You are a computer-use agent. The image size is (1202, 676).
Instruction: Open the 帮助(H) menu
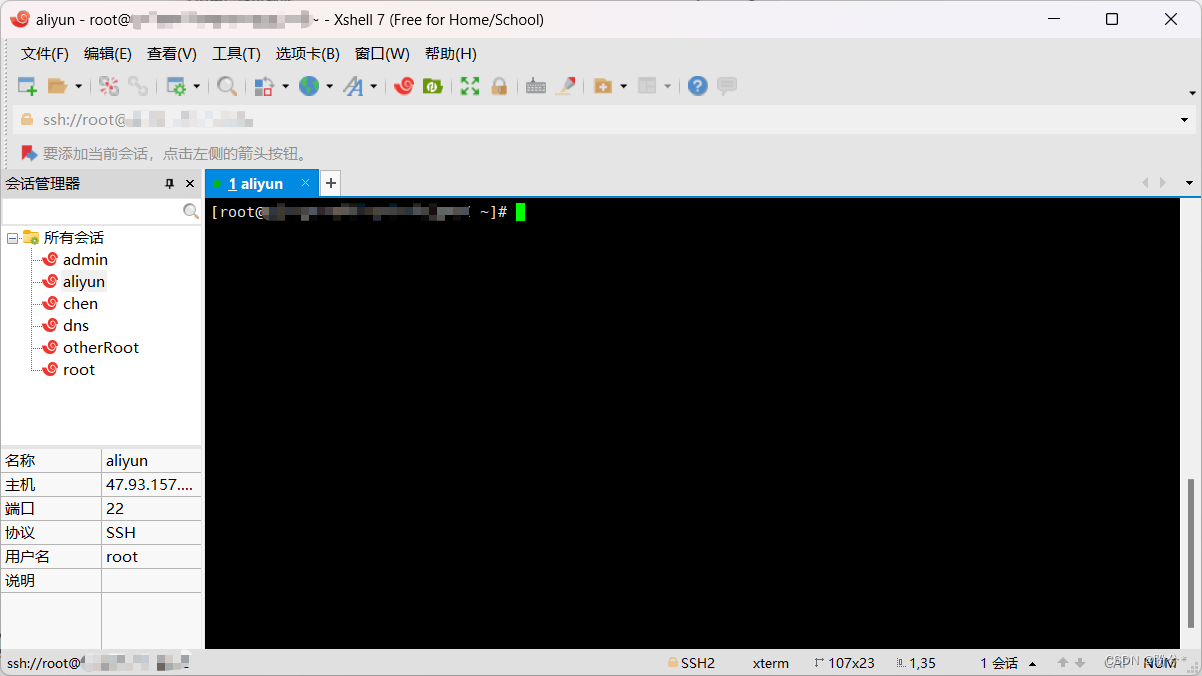pos(451,54)
